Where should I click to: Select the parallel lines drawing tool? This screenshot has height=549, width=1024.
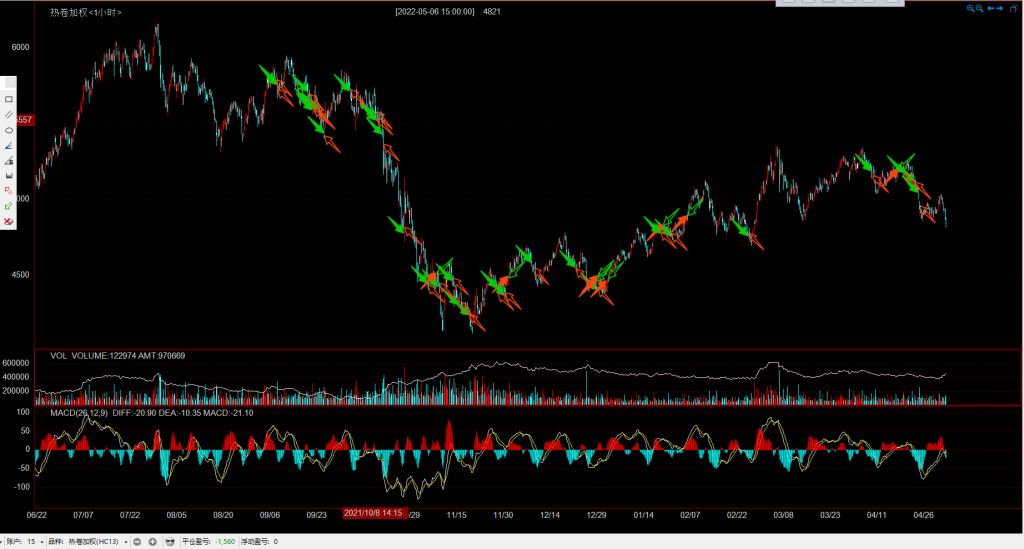tap(9, 114)
